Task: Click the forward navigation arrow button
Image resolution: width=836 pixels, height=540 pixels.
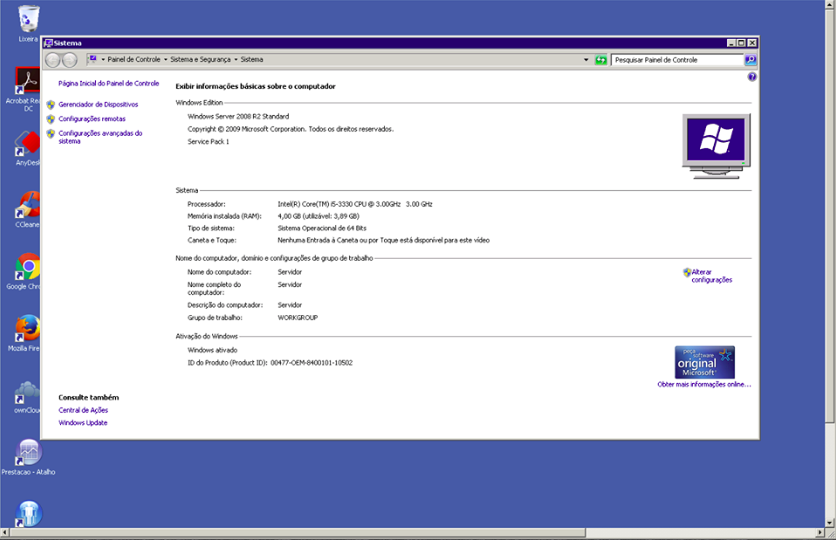Action: 69,60
